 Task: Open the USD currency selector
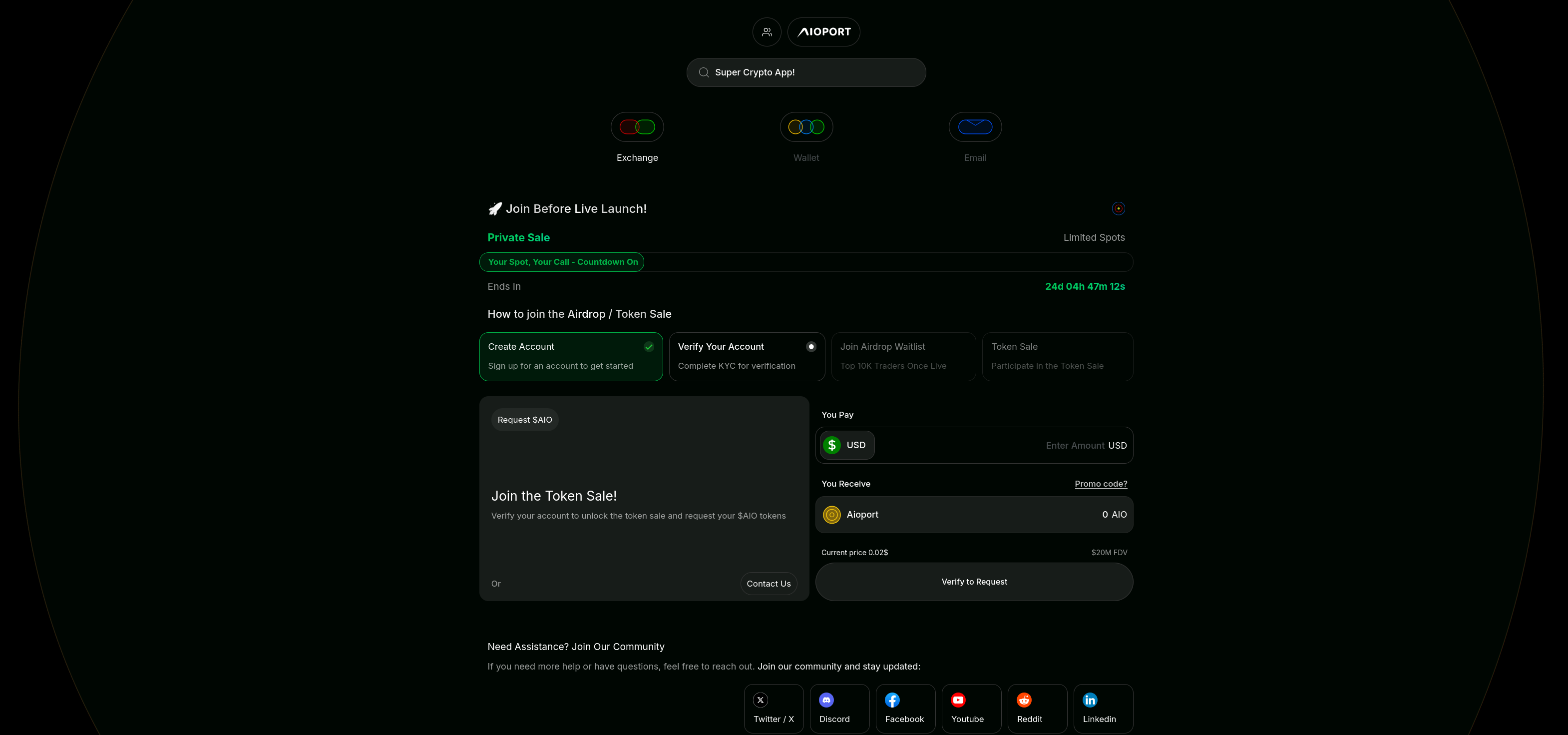(x=847, y=445)
